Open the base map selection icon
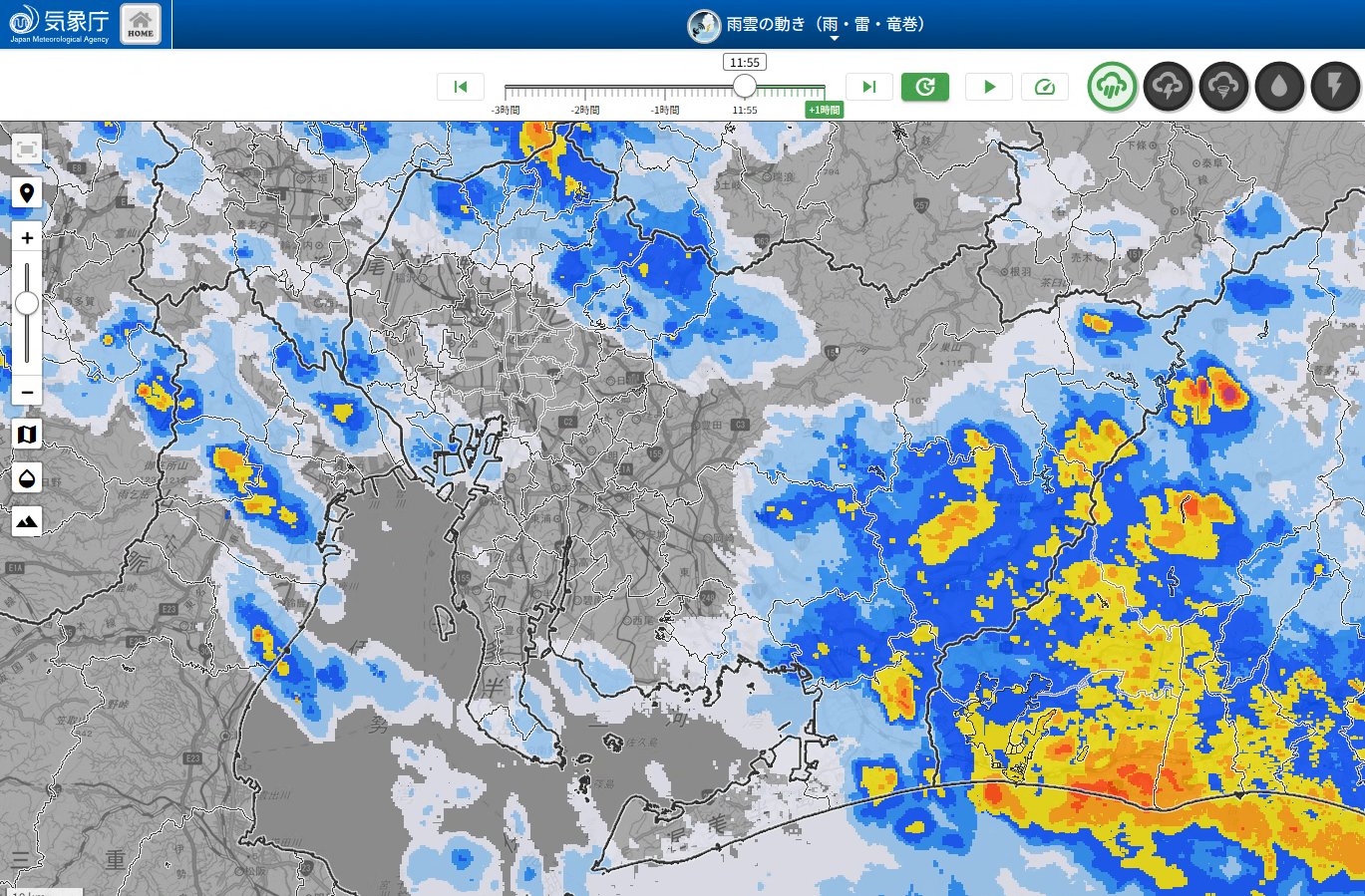The height and width of the screenshot is (896, 1365). click(x=27, y=435)
